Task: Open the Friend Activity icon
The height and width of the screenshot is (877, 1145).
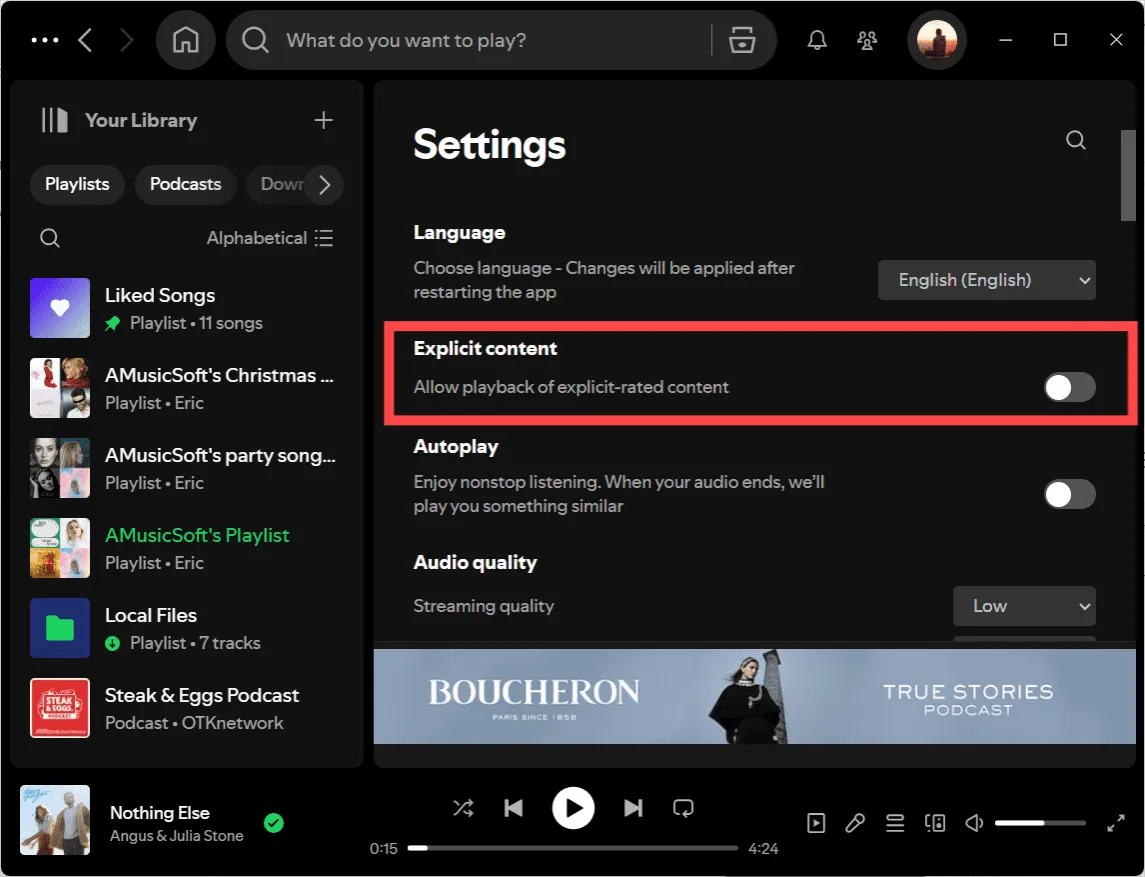Action: click(867, 40)
